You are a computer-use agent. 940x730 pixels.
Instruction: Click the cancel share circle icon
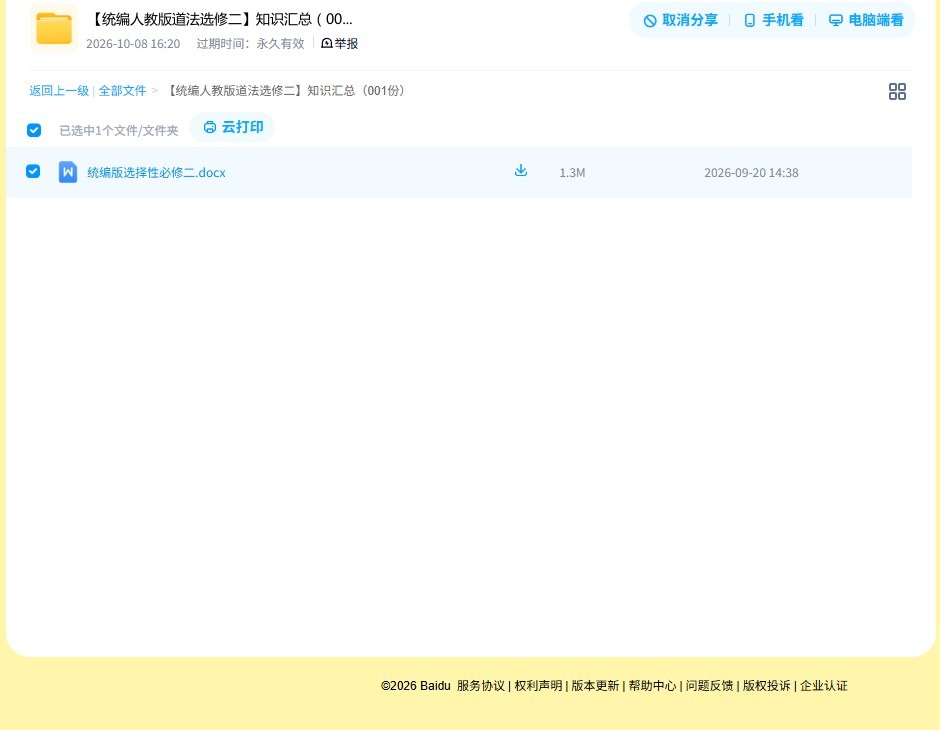pos(650,21)
